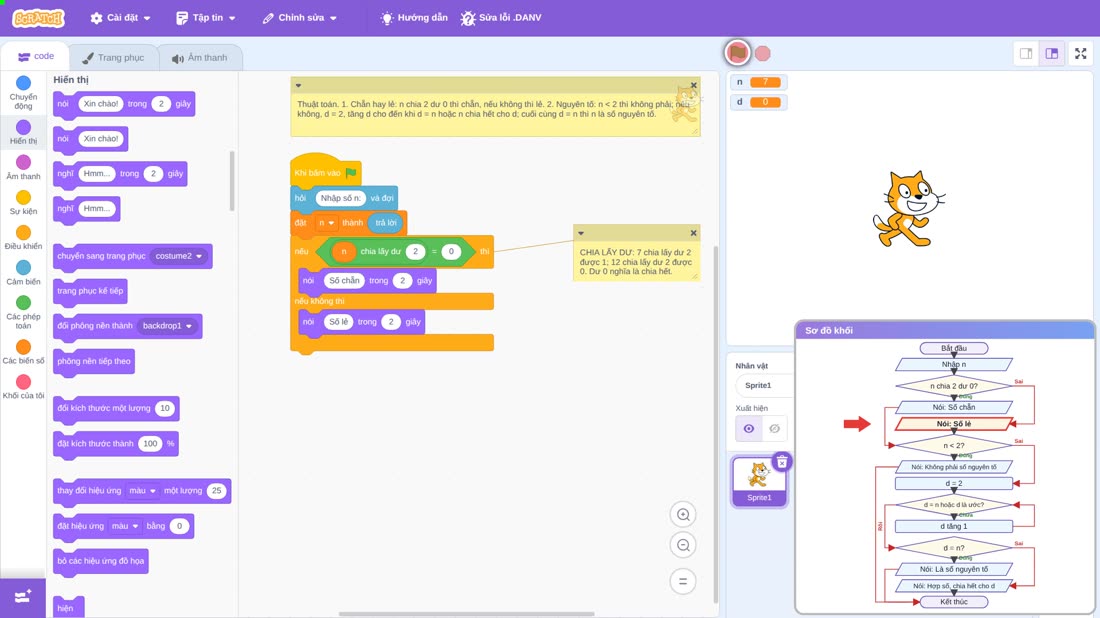Open the backdrop1 dropdown in palette

pos(167,325)
